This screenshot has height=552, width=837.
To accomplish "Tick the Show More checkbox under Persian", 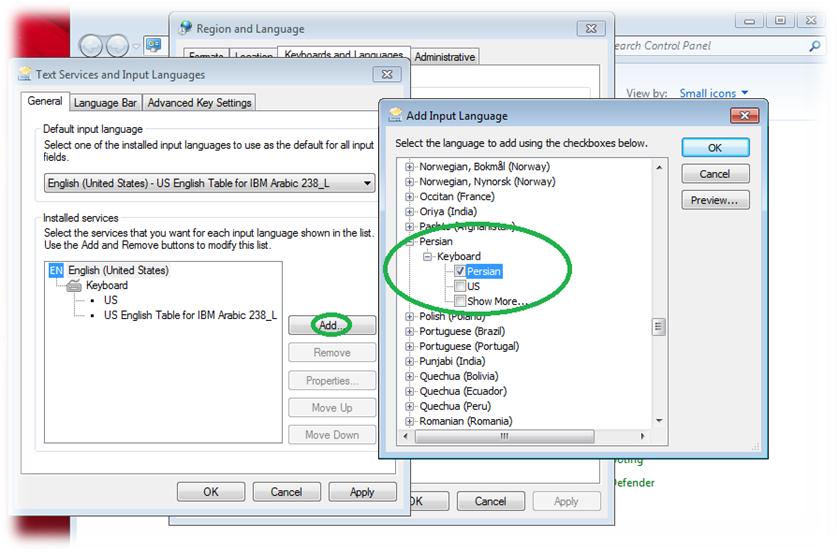I will click(460, 301).
